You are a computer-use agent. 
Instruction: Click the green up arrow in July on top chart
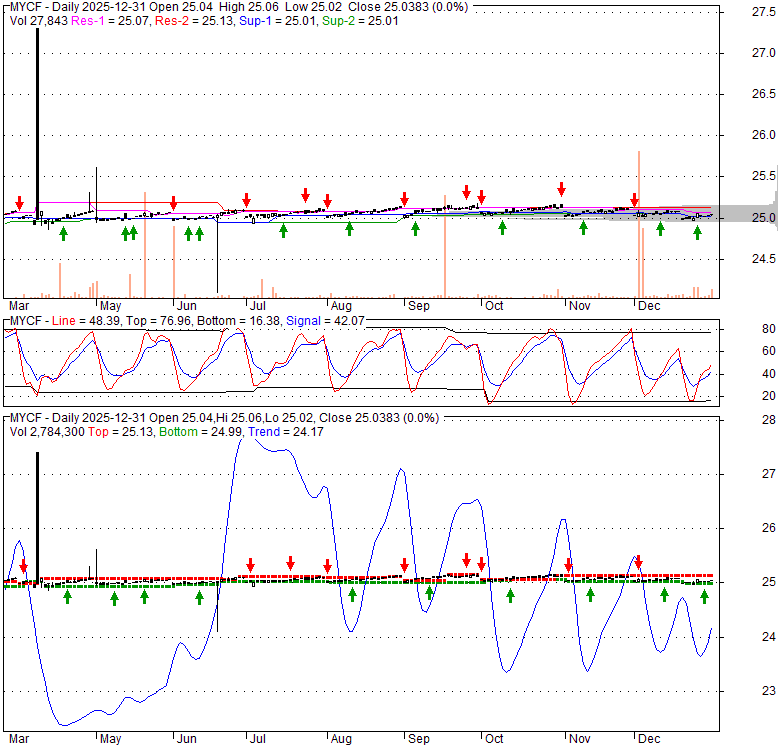(283, 230)
